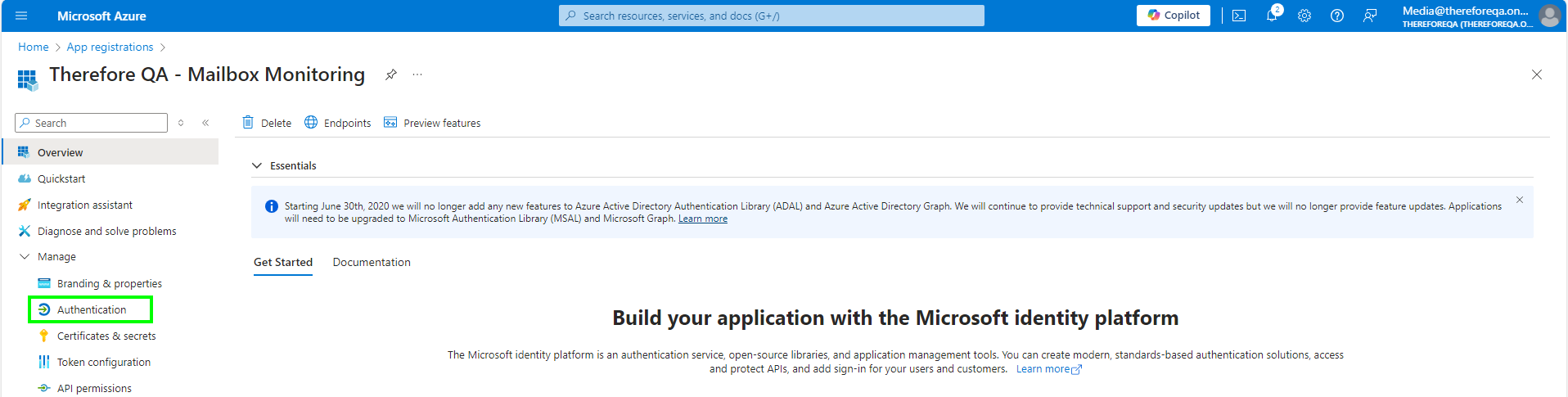Open the ellipsis more options by title
The width and height of the screenshot is (1568, 397).
417,74
